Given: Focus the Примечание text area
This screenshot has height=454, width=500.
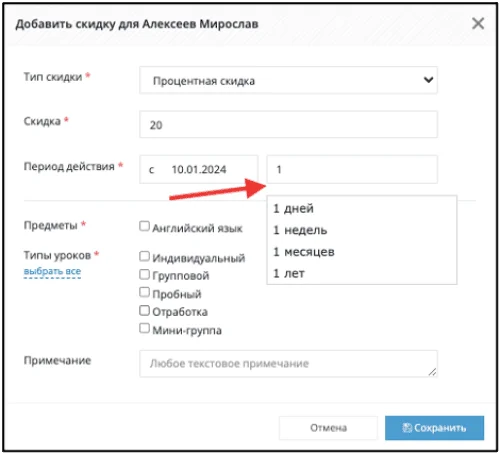Looking at the screenshot, I should click(x=288, y=364).
